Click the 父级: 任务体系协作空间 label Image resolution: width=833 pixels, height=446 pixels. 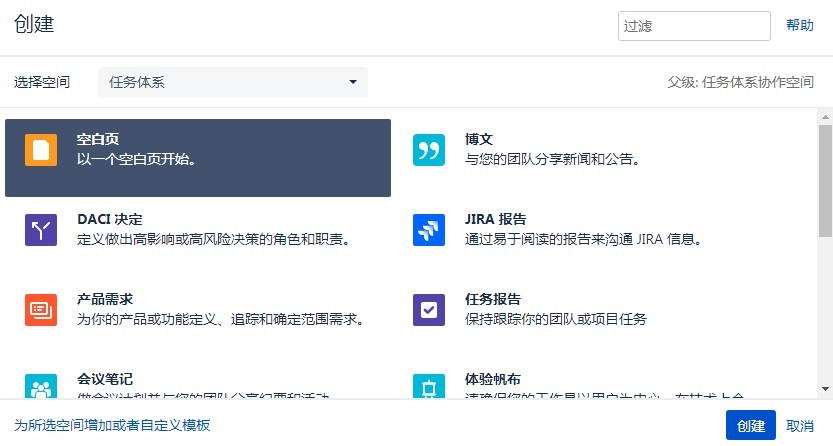coord(741,82)
